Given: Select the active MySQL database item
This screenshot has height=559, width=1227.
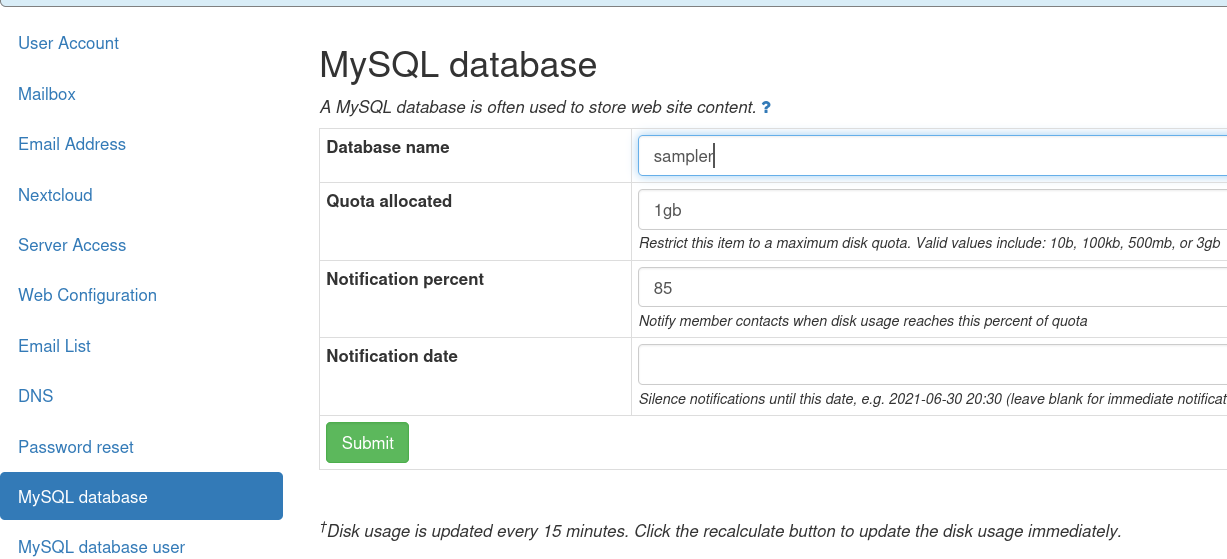Looking at the screenshot, I should (141, 496).
